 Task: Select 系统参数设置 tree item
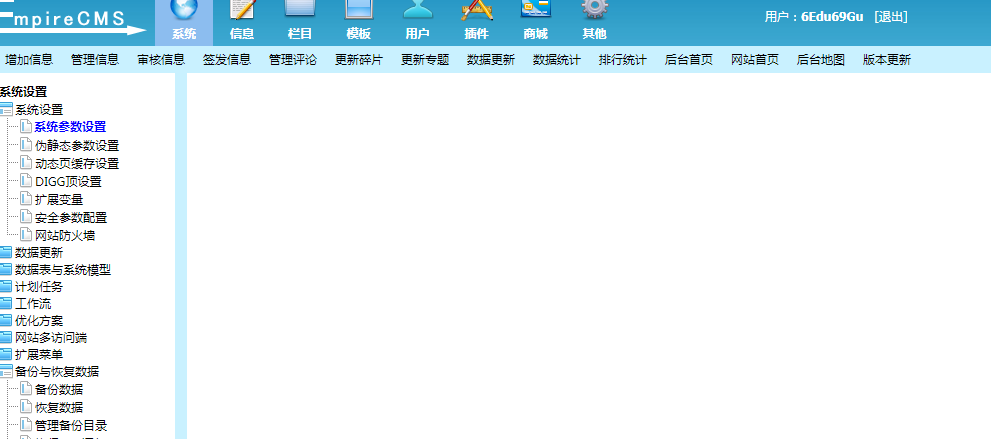click(x=70, y=127)
